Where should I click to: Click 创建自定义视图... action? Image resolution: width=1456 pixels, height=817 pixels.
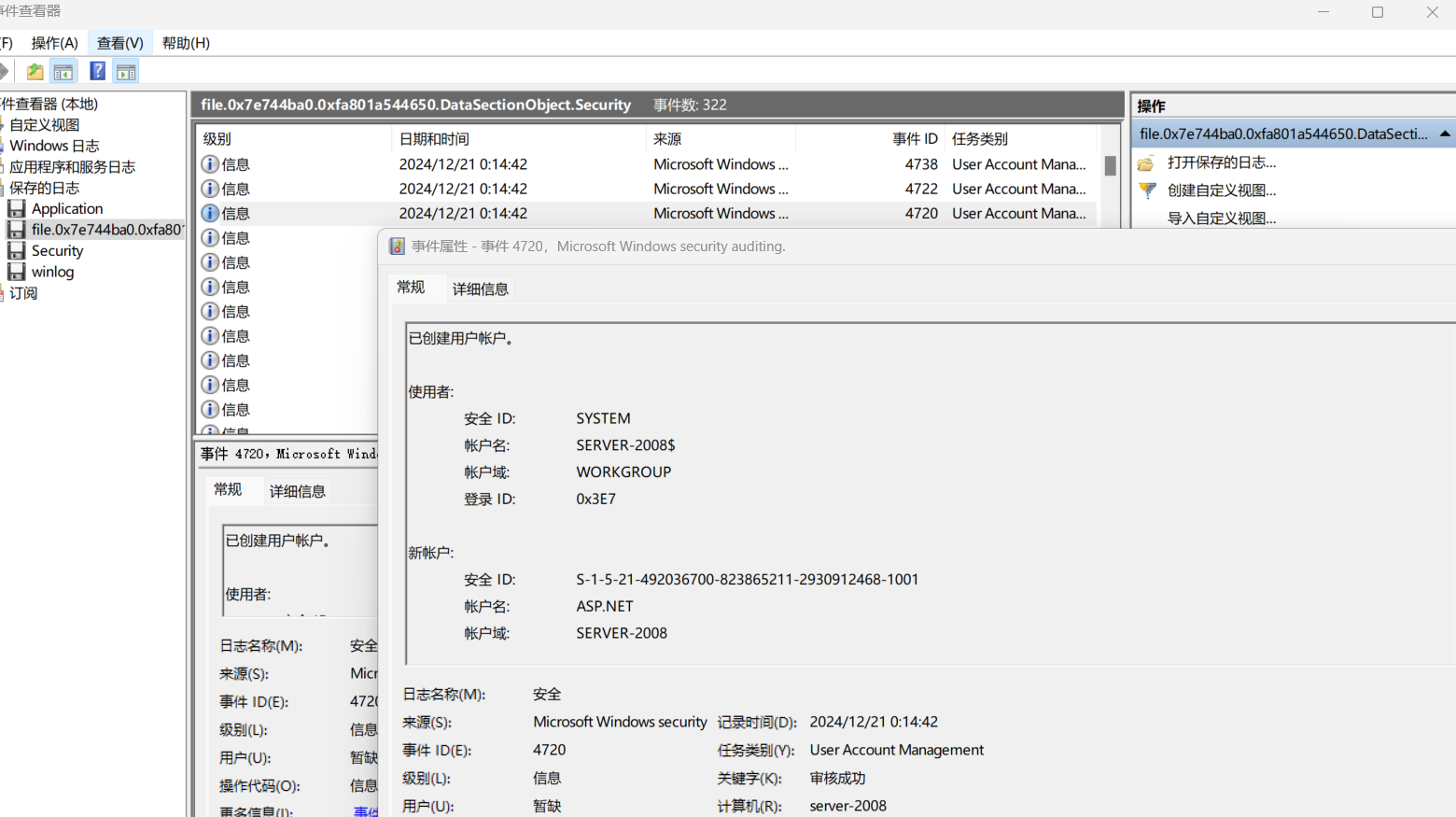[1222, 190]
